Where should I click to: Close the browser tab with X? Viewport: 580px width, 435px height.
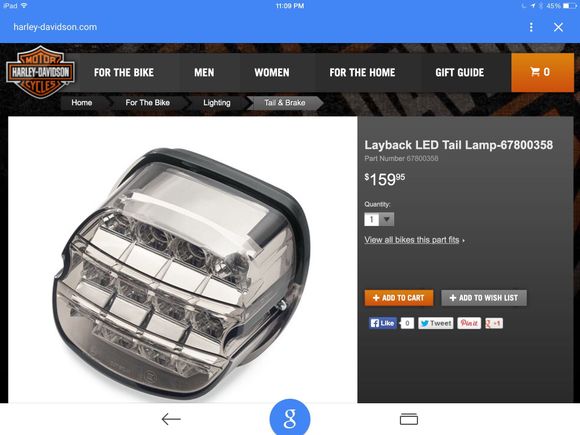pos(558,27)
